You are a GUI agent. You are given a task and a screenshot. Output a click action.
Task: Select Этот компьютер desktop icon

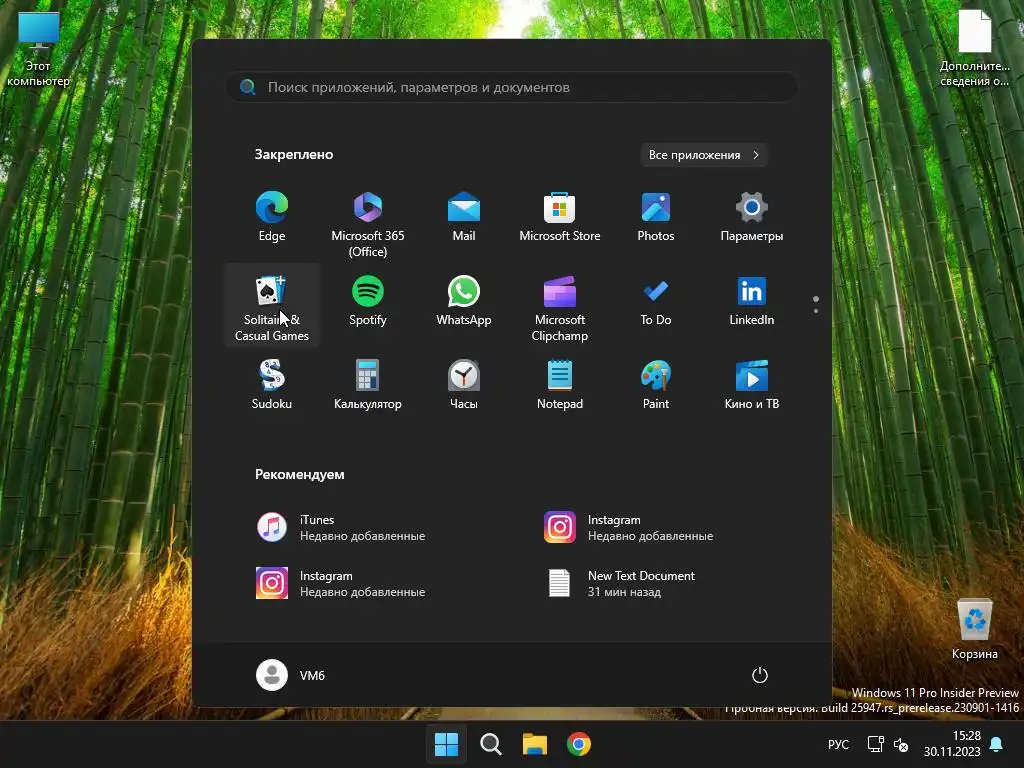click(39, 50)
